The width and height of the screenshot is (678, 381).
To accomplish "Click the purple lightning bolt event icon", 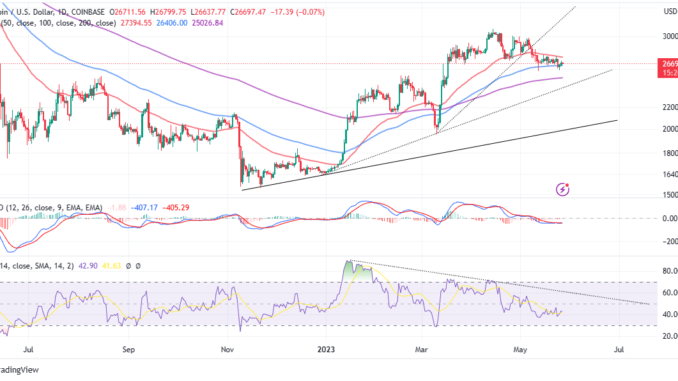I will click(562, 189).
